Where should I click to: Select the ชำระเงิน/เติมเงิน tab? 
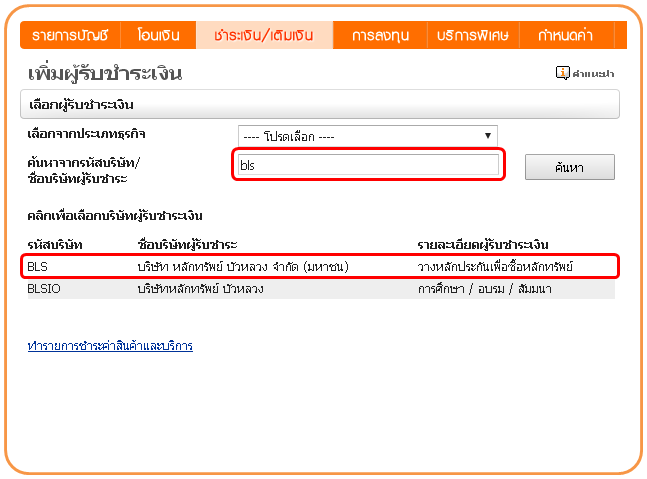[264, 35]
